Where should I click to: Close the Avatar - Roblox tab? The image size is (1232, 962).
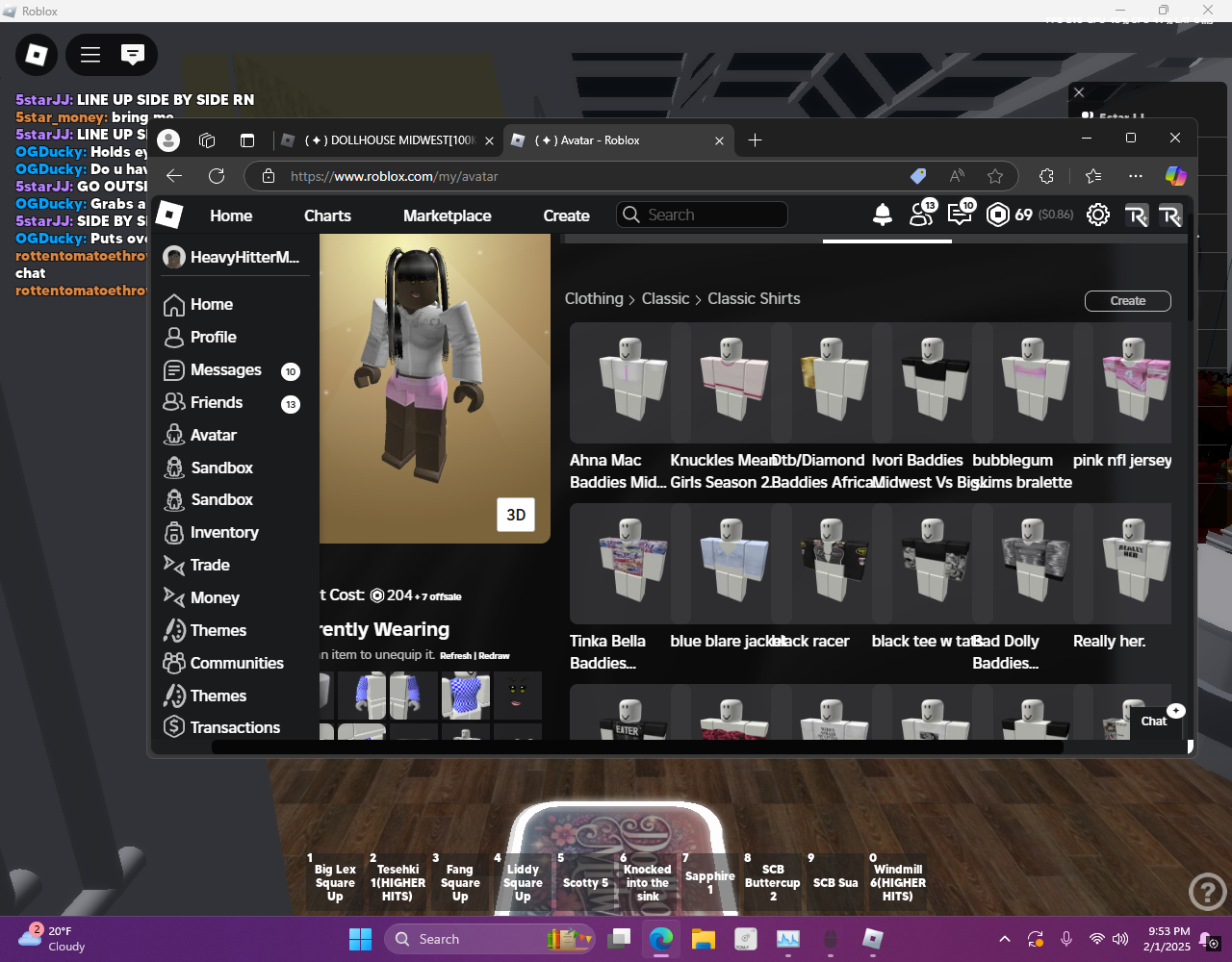click(719, 140)
